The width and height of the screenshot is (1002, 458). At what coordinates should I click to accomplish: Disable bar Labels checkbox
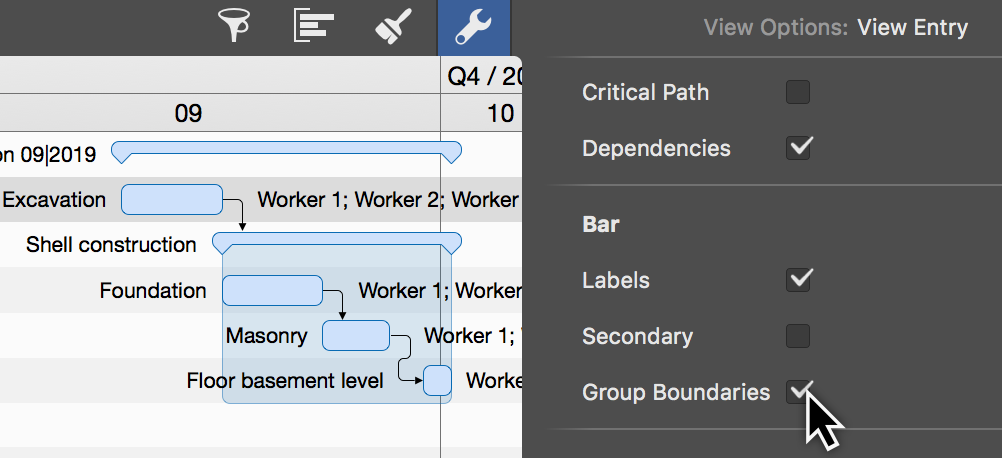(798, 280)
